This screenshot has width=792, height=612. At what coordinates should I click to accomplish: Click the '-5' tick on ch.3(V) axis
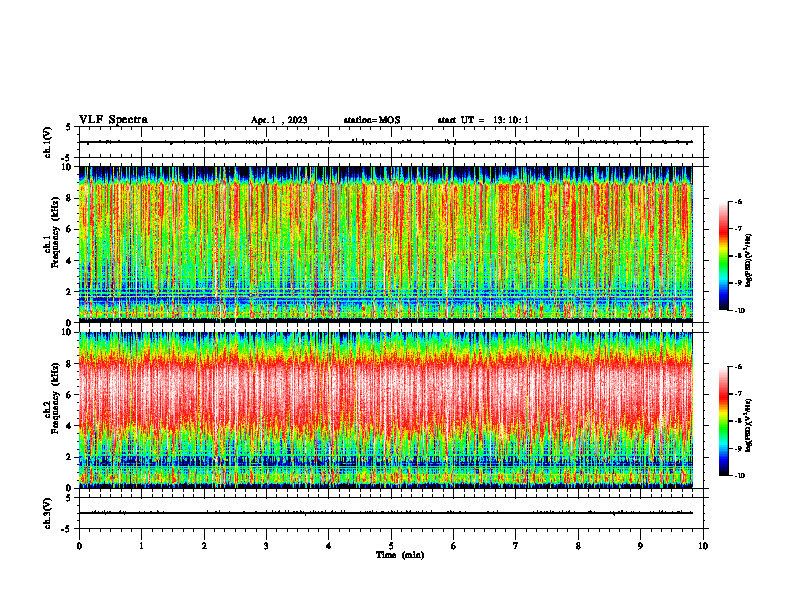68,529
